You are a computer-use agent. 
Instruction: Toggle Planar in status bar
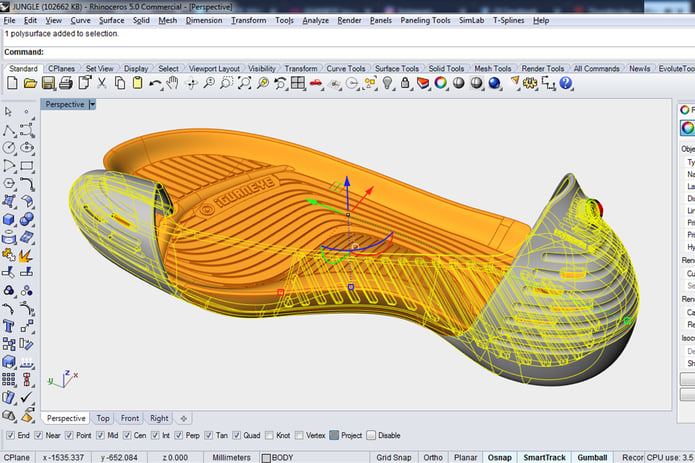click(465, 457)
